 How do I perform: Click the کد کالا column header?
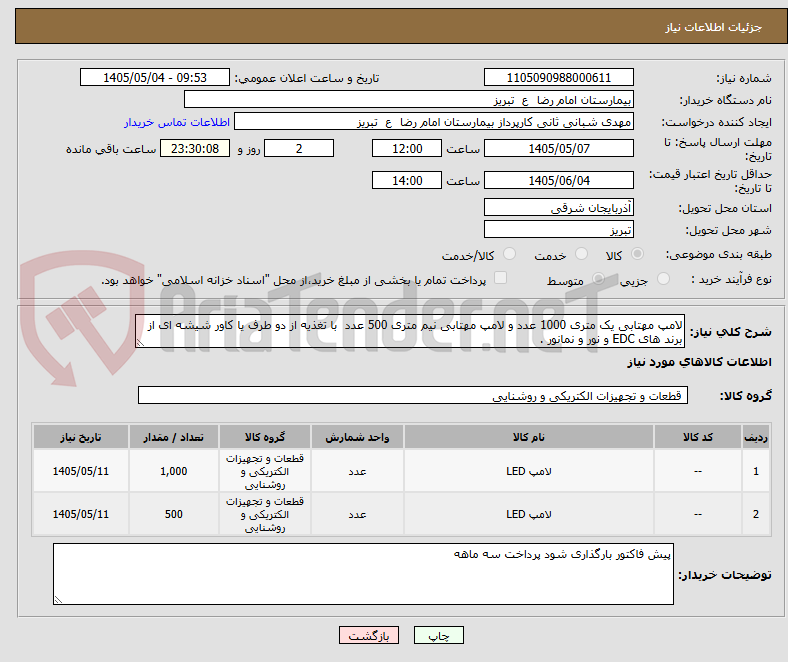click(x=698, y=437)
